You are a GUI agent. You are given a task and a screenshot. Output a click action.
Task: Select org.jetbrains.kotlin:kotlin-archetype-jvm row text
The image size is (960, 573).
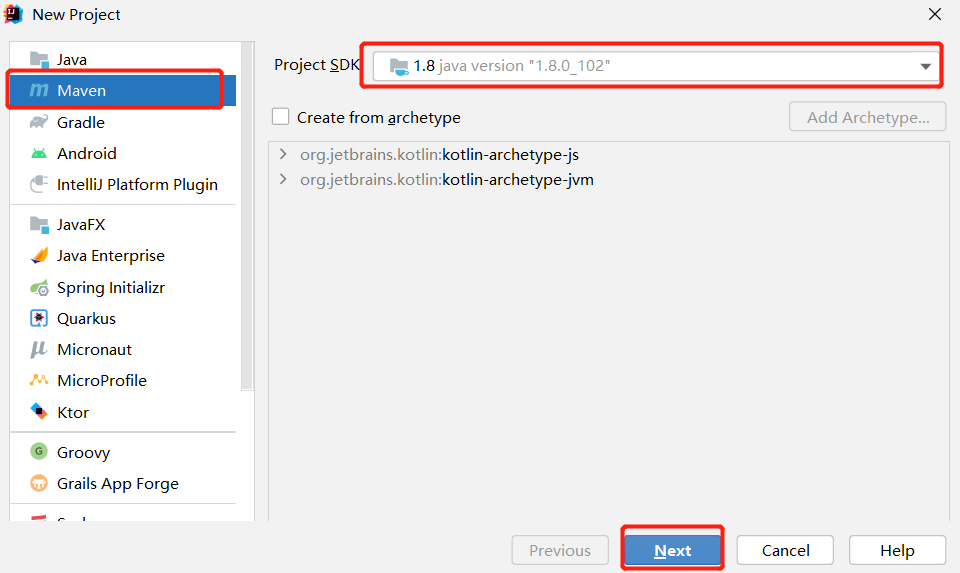pyautogui.click(x=446, y=179)
